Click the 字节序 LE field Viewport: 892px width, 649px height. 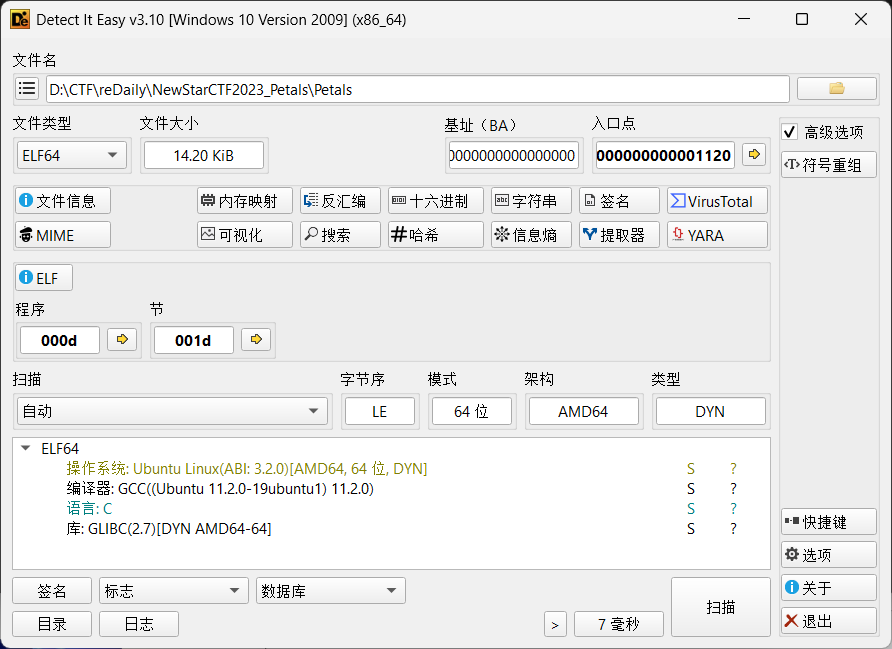click(x=379, y=411)
